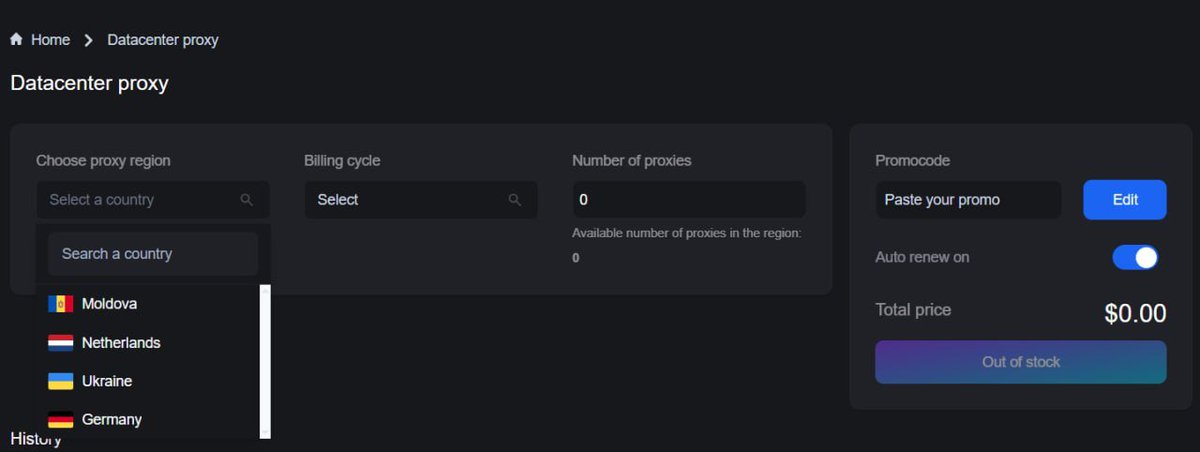
Task: Select Moldova from the country list
Action: point(110,304)
